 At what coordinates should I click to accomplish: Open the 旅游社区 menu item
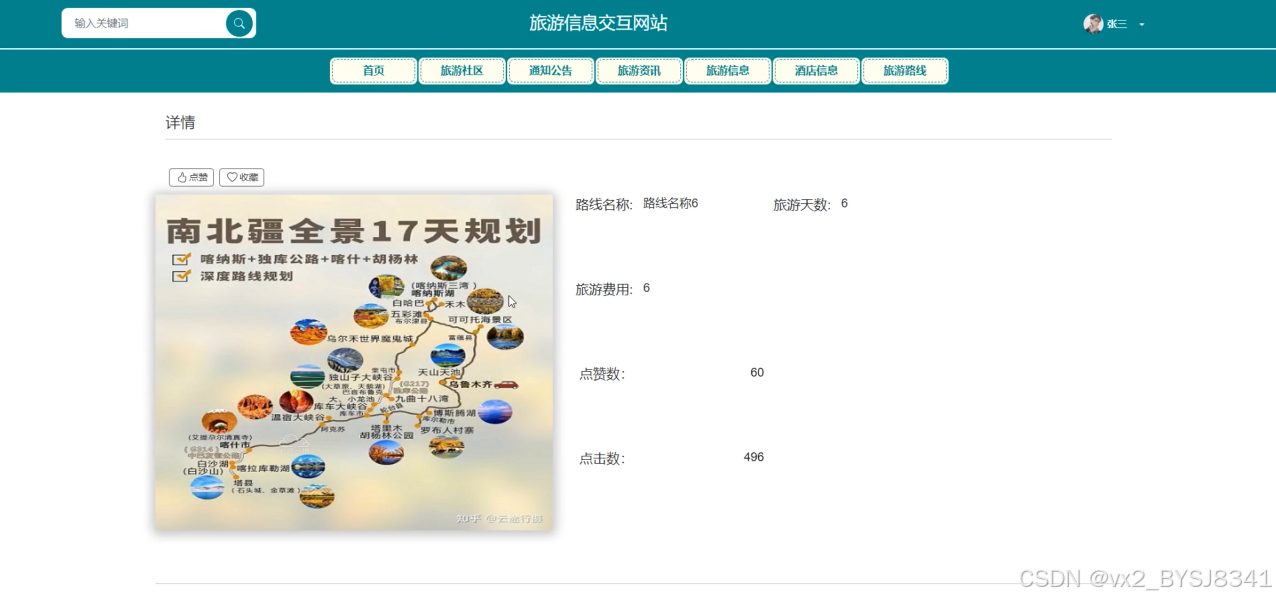[462, 71]
